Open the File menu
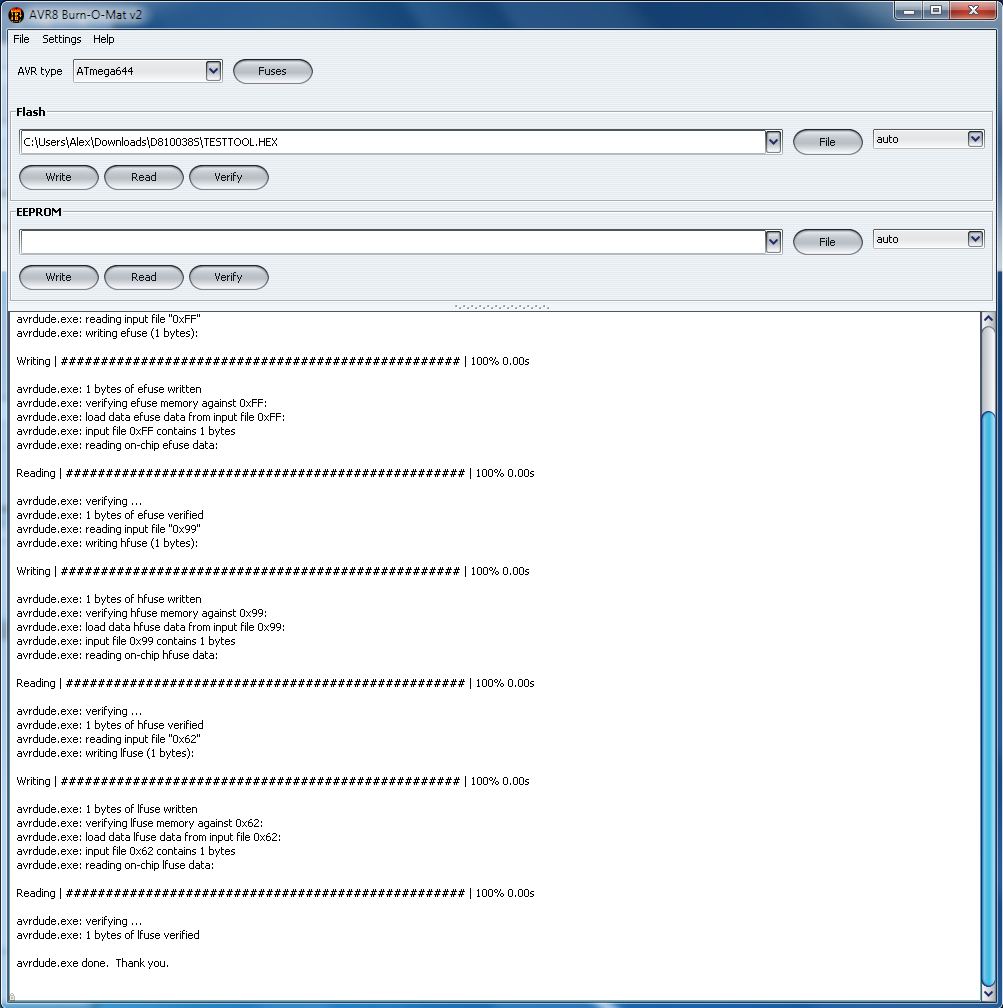 tap(21, 39)
